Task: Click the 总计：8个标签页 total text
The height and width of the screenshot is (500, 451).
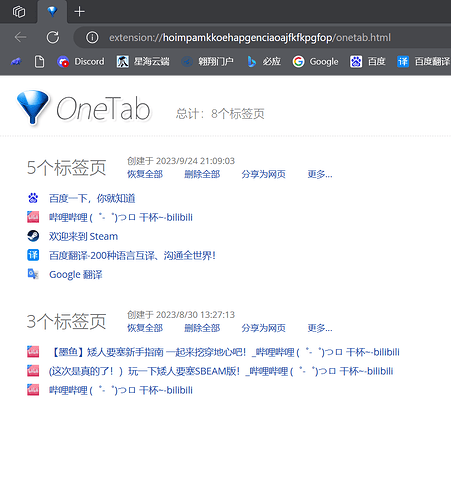Action: 220,114
